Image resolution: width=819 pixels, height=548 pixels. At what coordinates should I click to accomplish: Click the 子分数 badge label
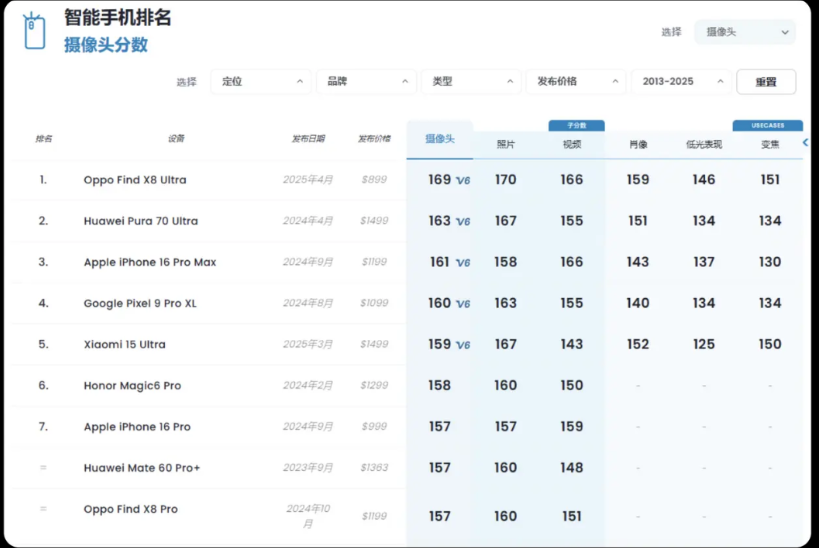(577, 125)
